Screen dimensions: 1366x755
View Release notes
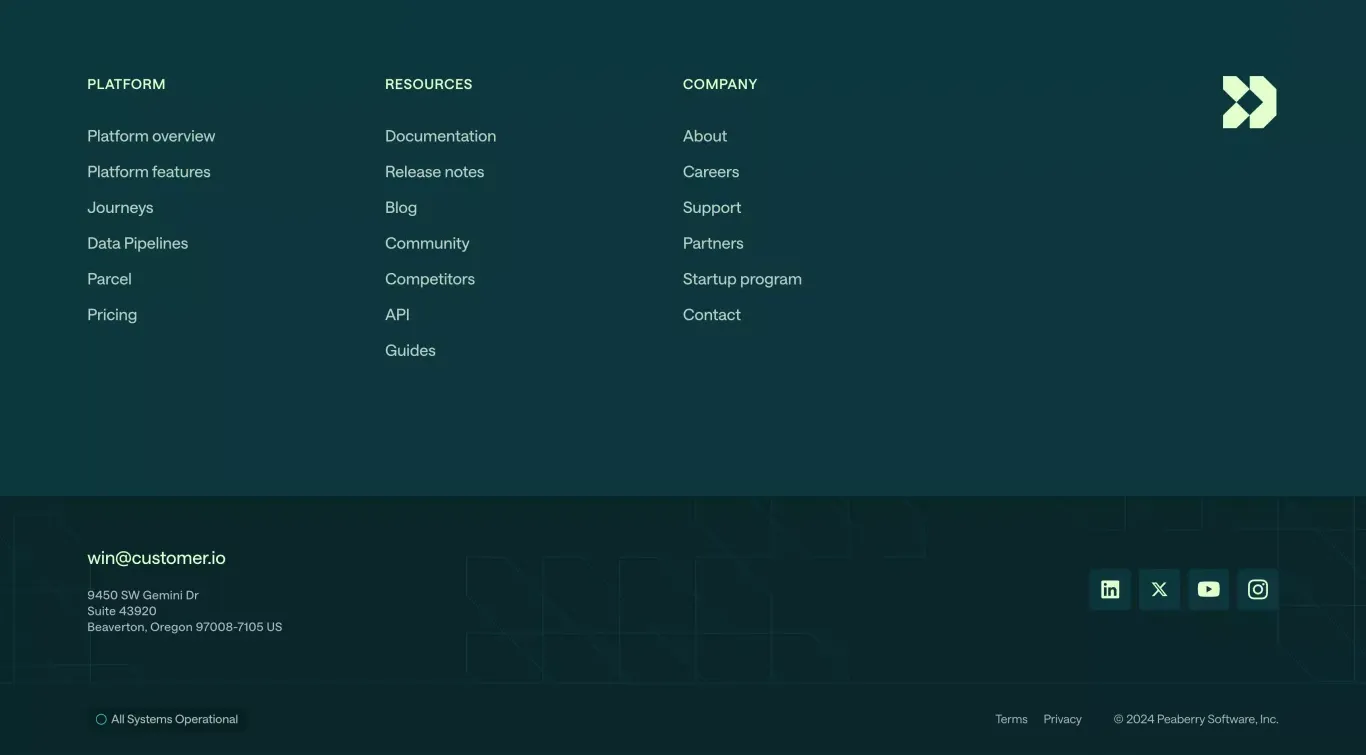coord(434,172)
